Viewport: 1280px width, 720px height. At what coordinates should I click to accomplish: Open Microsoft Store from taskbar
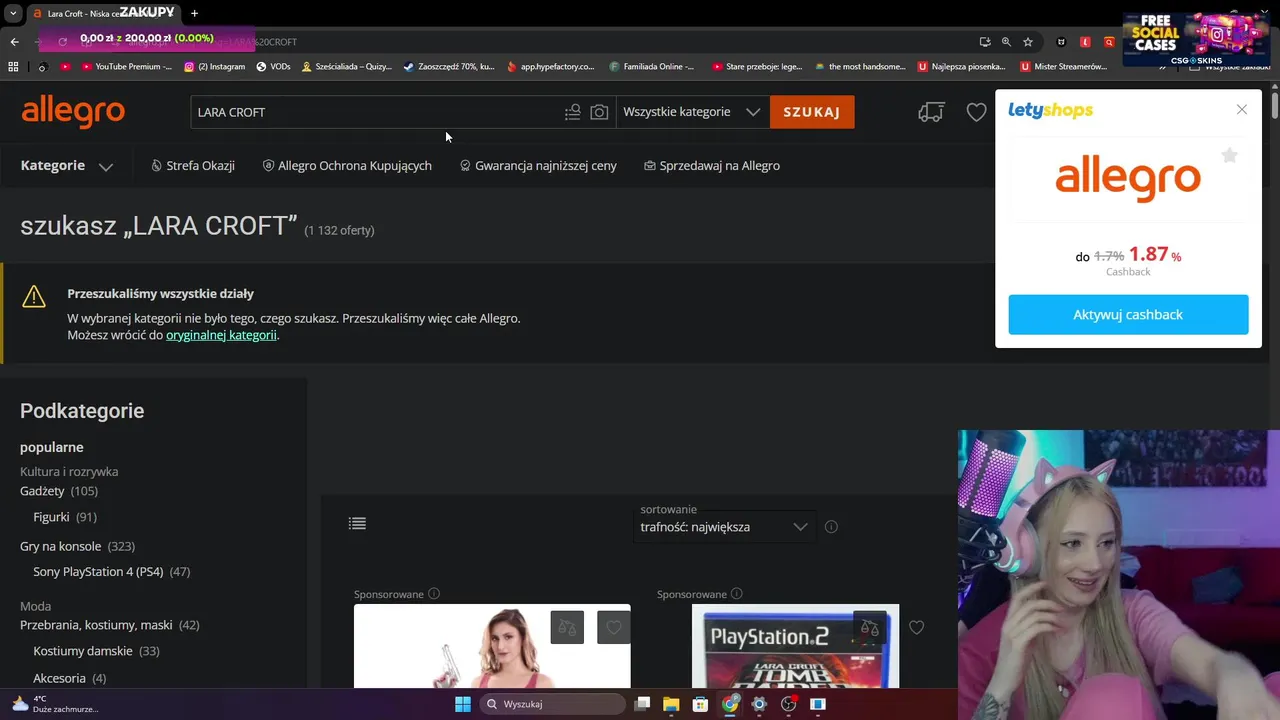[x=700, y=704]
